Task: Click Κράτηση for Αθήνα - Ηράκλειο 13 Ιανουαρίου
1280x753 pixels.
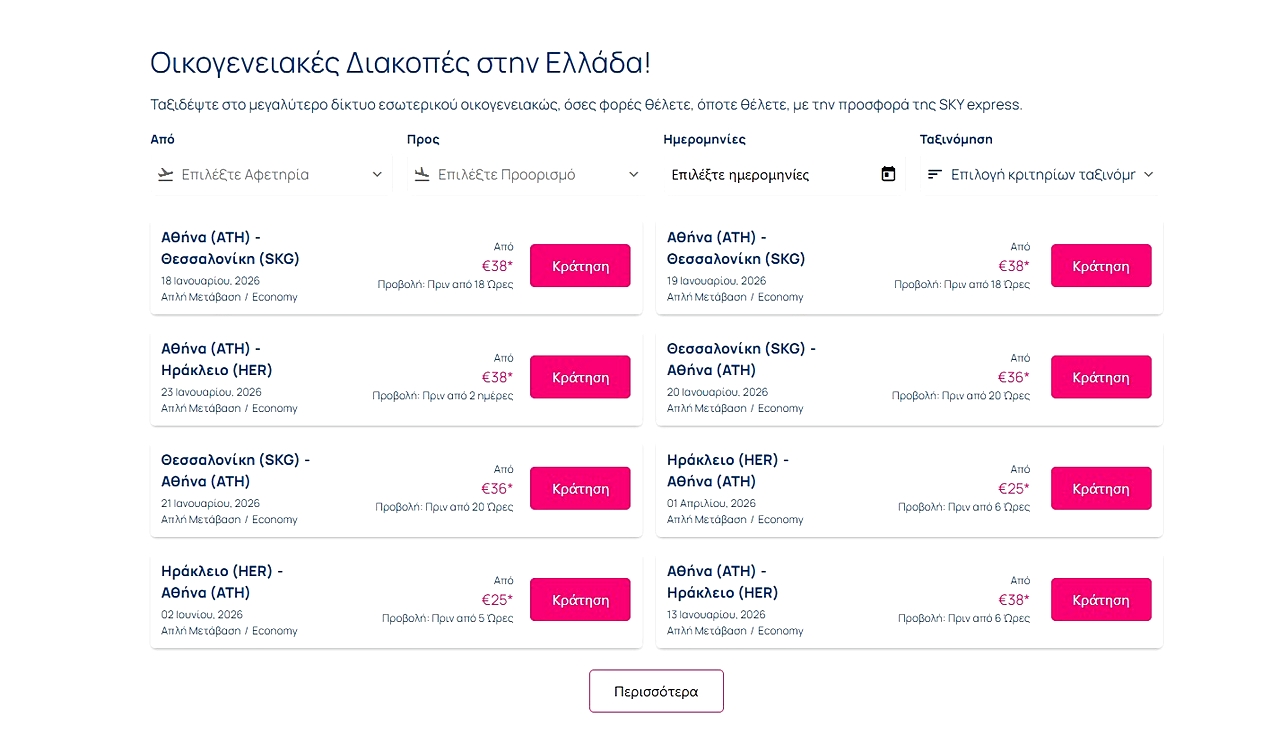Action: coord(1100,600)
